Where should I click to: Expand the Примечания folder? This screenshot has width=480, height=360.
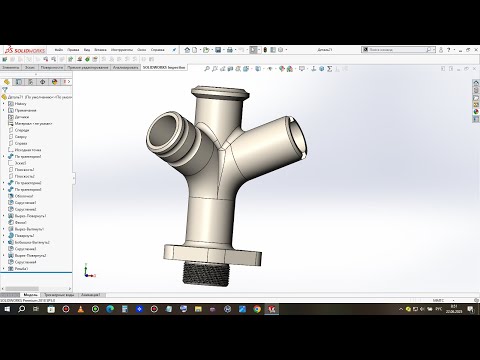[4, 110]
